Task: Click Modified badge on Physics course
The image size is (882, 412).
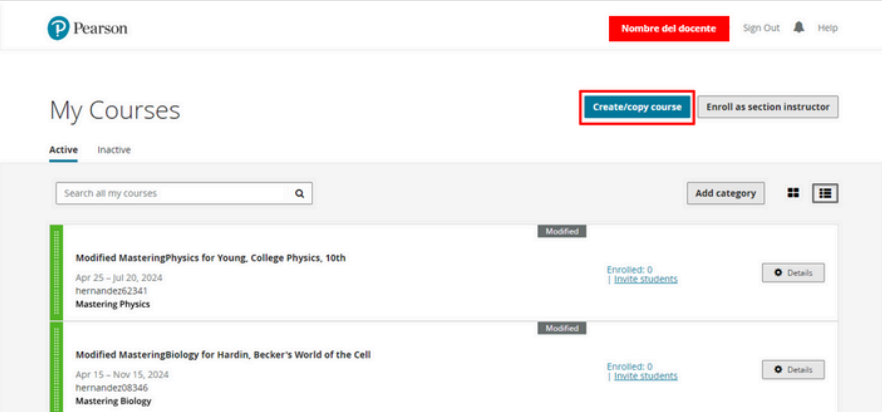Action: pos(562,231)
